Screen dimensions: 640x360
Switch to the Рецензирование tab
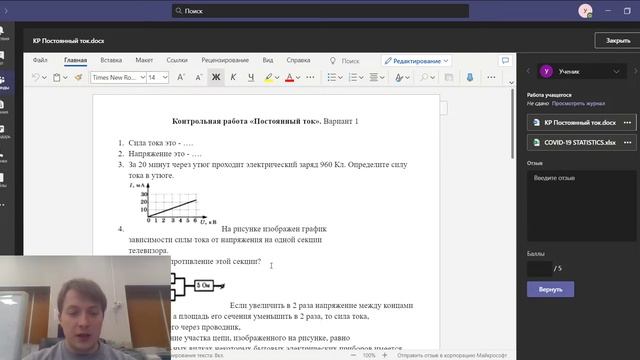pyautogui.click(x=225, y=60)
